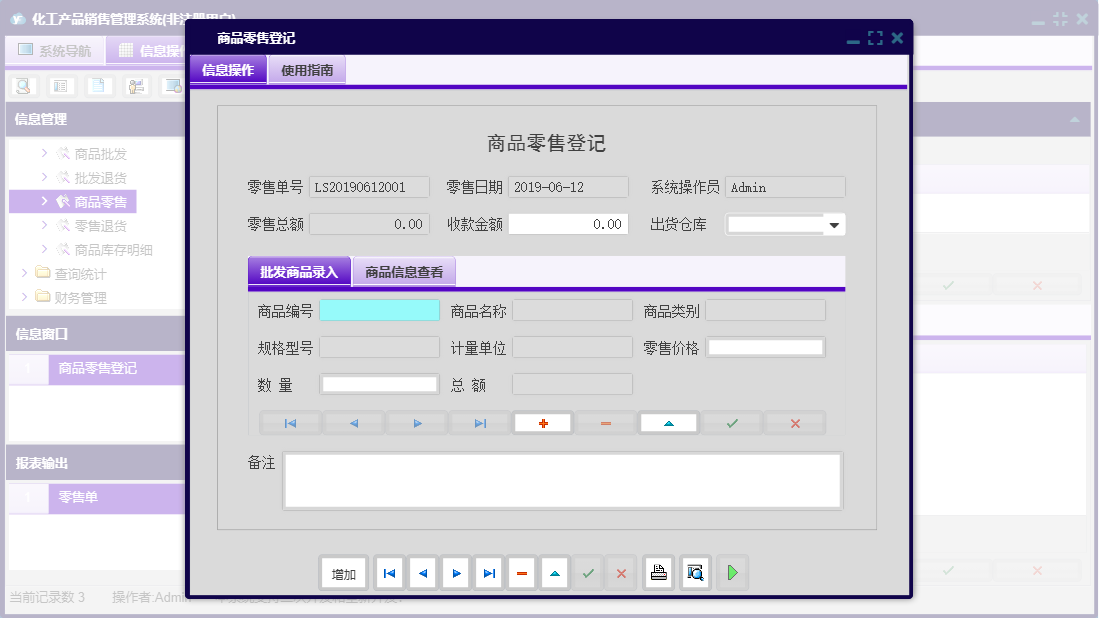The height and width of the screenshot is (618, 1099).
Task: Cancel the detail entry with the red X icon
Action: pos(794,422)
